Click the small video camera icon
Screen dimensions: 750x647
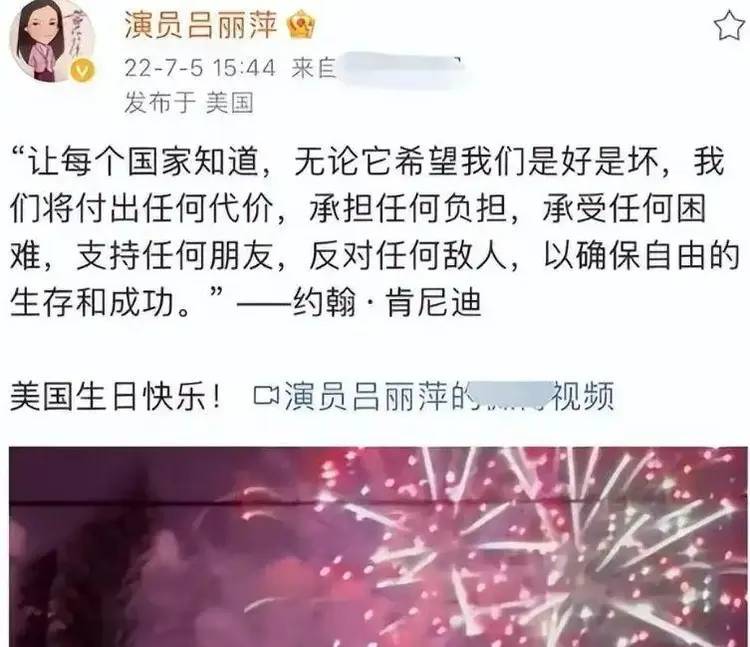tap(266, 395)
